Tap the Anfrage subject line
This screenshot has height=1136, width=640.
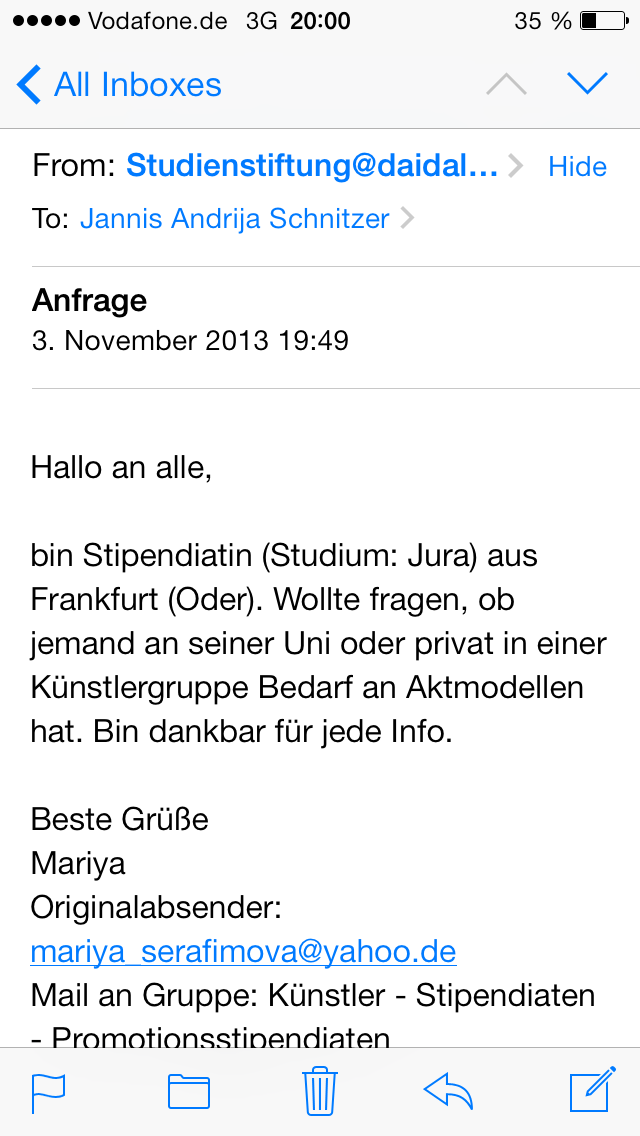pos(90,300)
